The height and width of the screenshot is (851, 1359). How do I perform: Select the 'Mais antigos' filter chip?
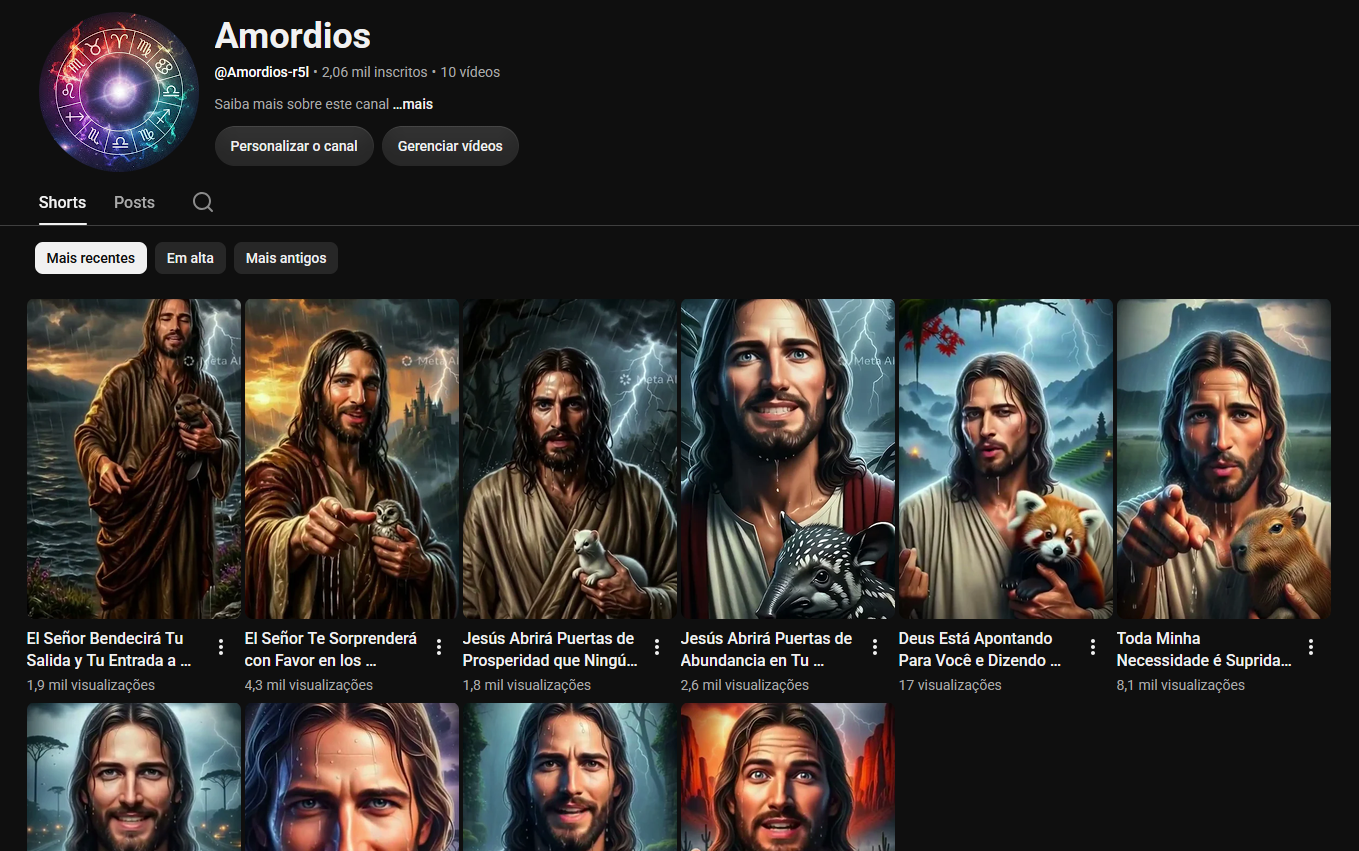tap(286, 258)
